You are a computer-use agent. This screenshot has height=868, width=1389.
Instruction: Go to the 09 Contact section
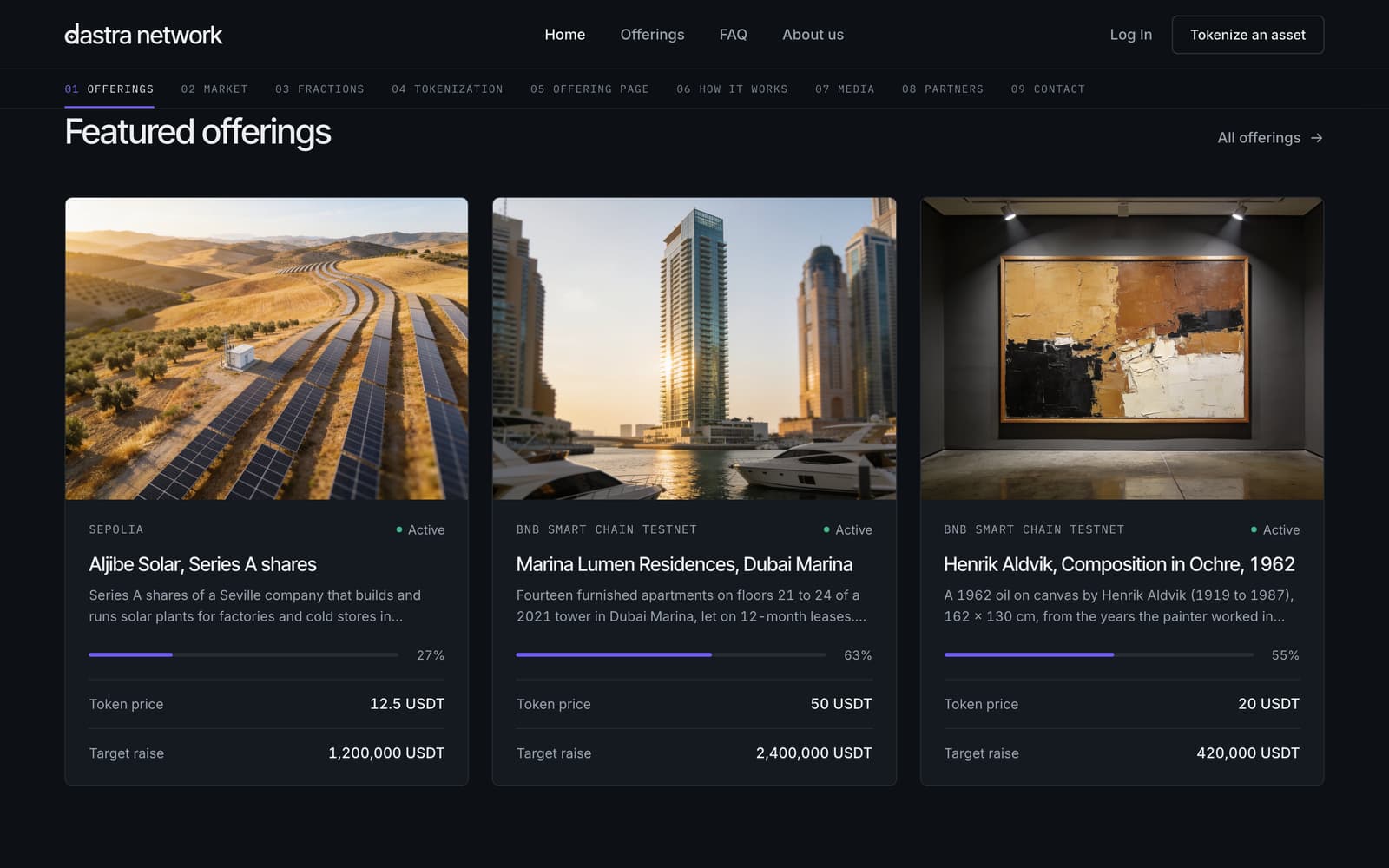pyautogui.click(x=1048, y=89)
